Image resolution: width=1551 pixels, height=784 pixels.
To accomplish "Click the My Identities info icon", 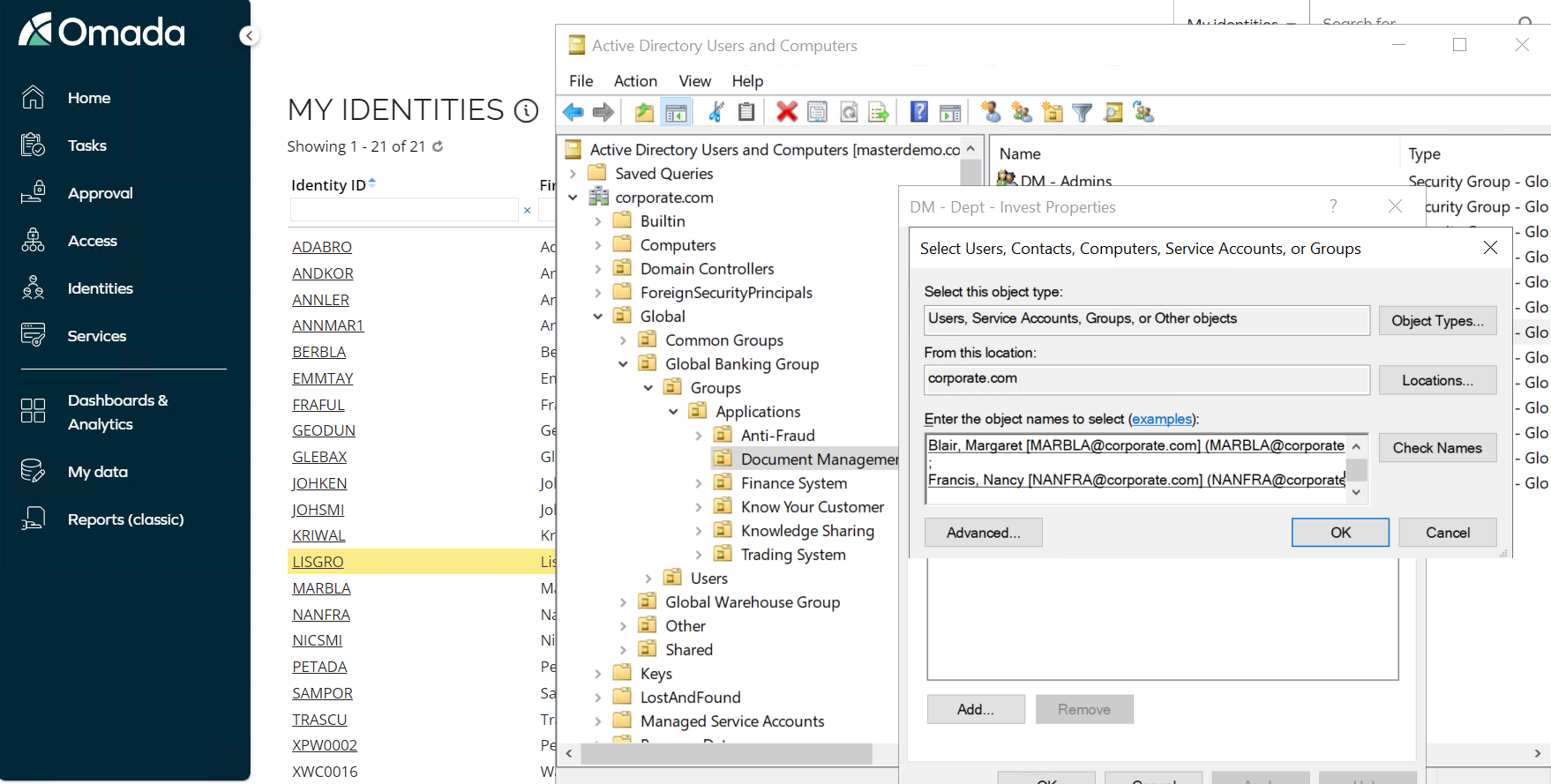I will [x=527, y=110].
